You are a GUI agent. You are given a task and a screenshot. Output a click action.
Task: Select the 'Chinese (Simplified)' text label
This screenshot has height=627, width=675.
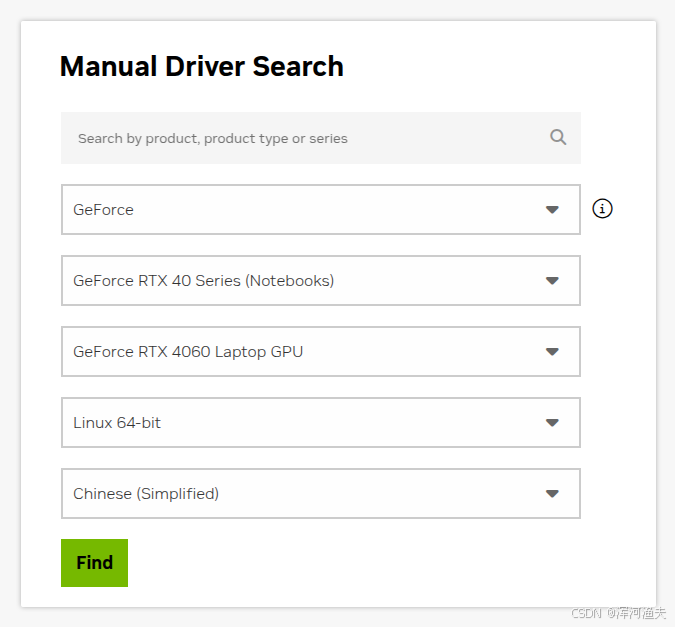(146, 494)
